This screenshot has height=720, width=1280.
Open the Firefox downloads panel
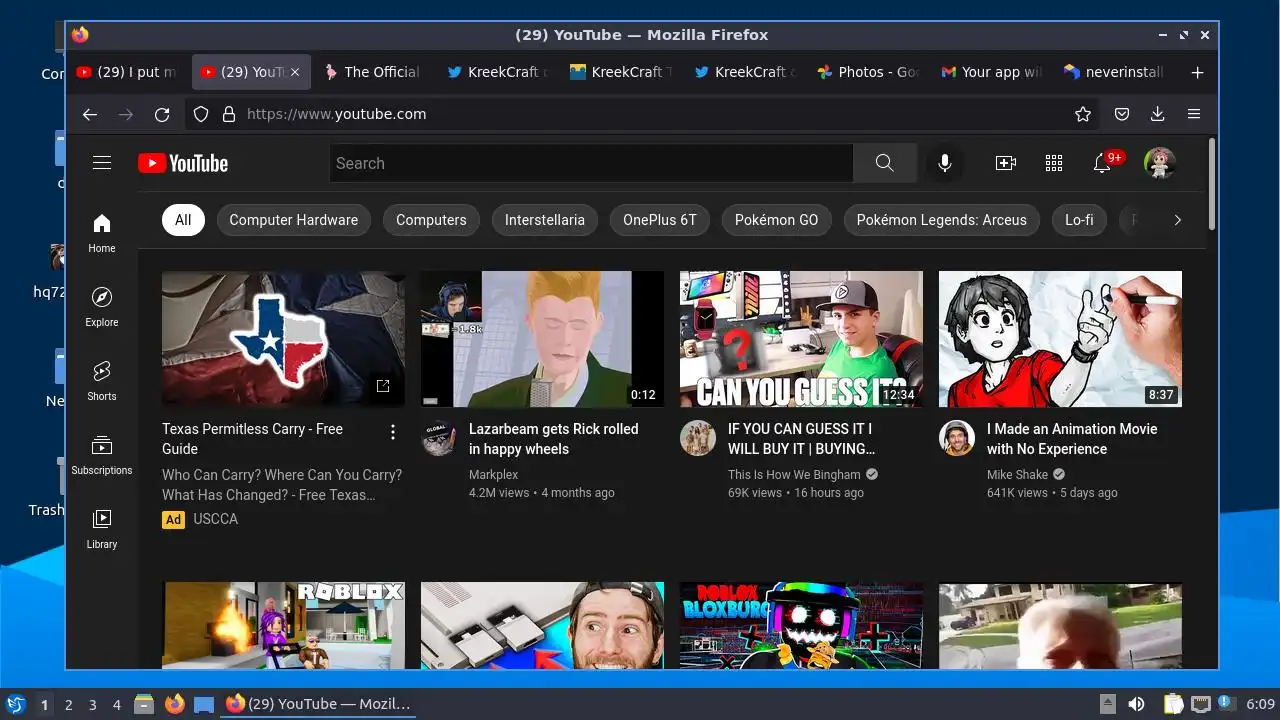point(1158,114)
